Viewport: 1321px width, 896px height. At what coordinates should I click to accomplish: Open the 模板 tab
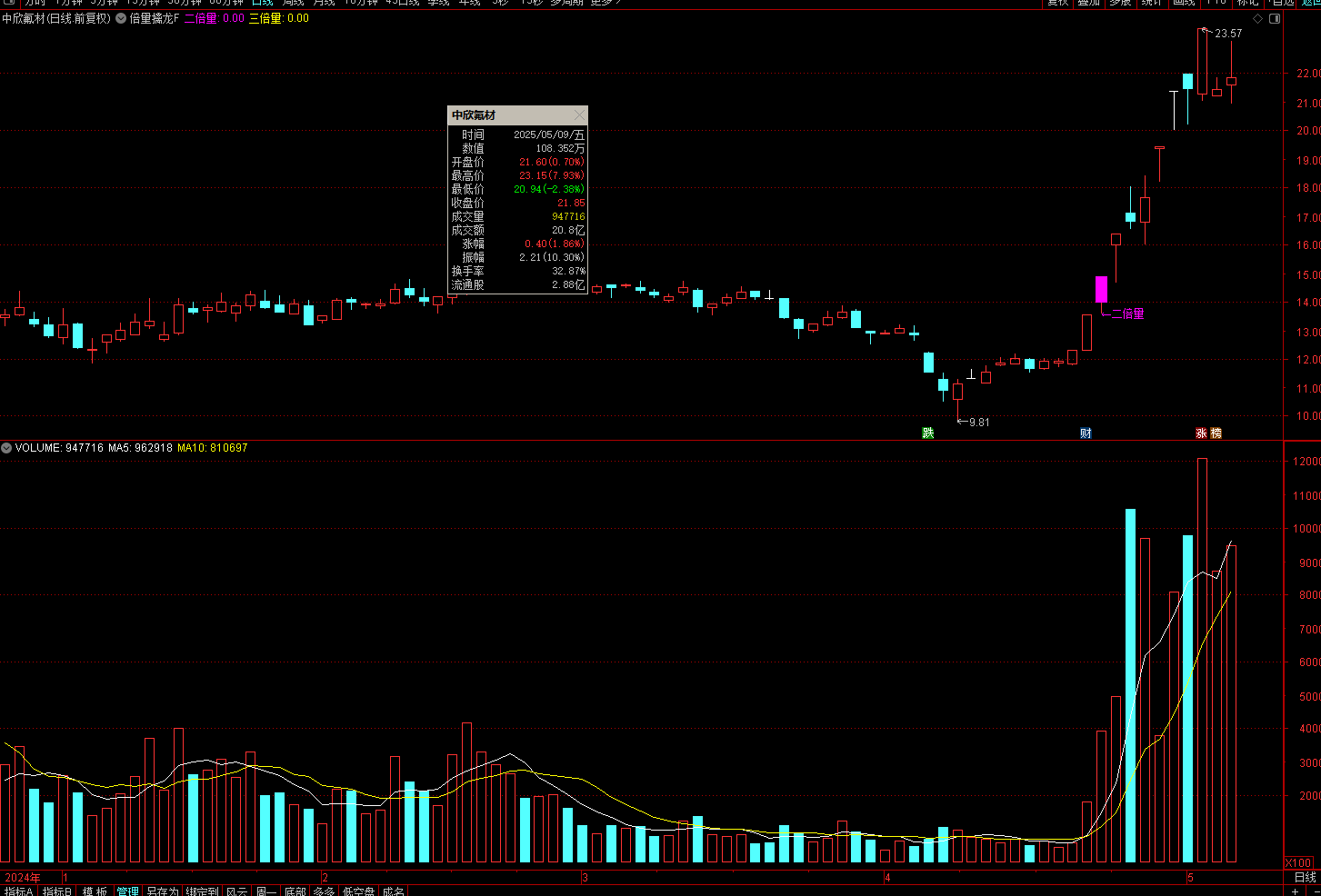pyautogui.click(x=95, y=891)
